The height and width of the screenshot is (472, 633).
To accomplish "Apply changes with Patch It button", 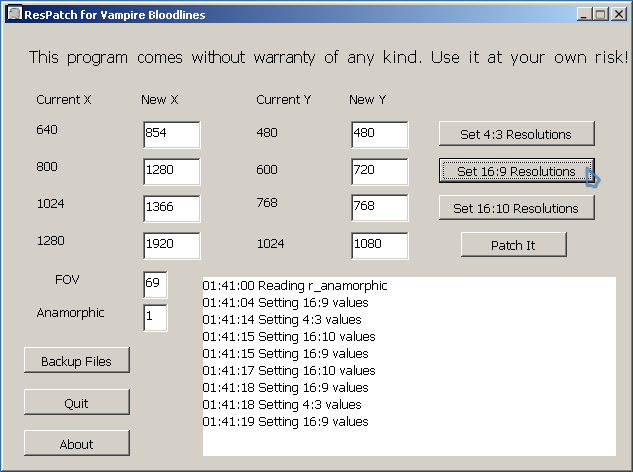I will coord(514,245).
